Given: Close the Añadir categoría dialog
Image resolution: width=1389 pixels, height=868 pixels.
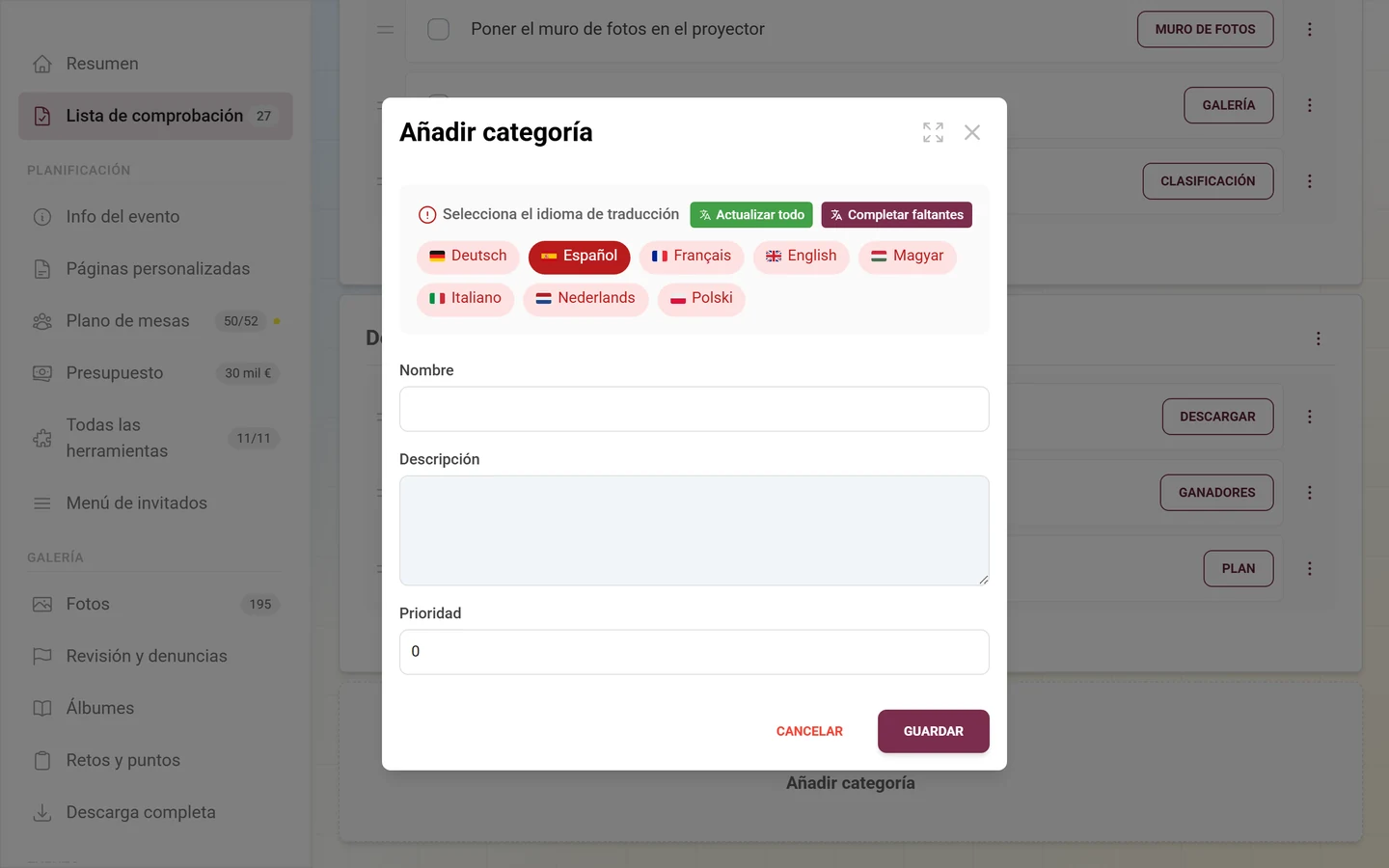Looking at the screenshot, I should pyautogui.click(x=972, y=132).
